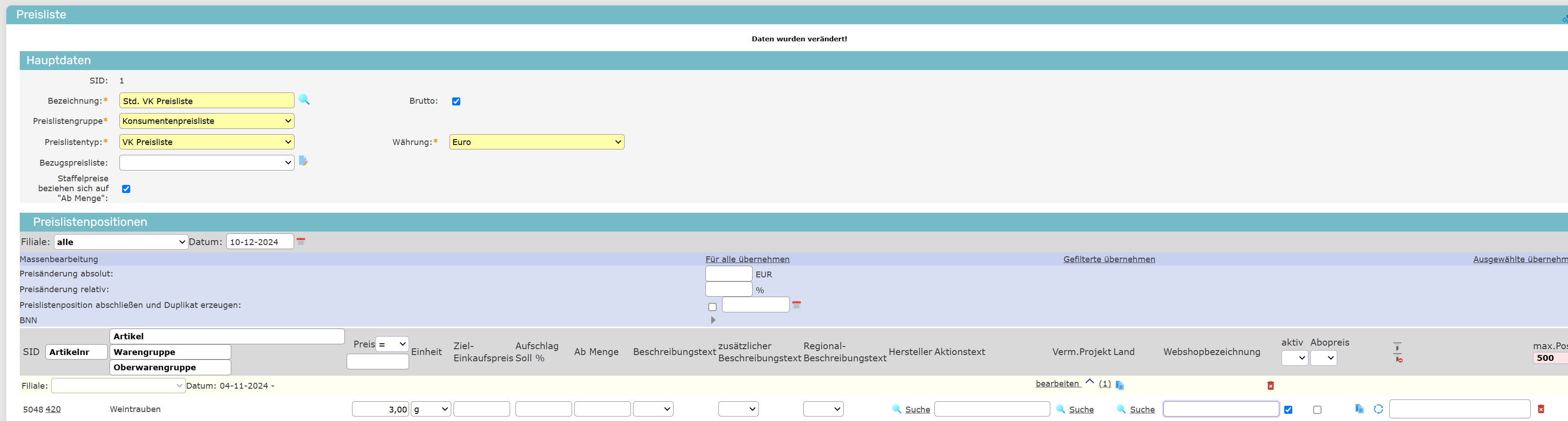Delete the Weintrauben row with red trash icon
This screenshot has height=421, width=1568.
1541,409
